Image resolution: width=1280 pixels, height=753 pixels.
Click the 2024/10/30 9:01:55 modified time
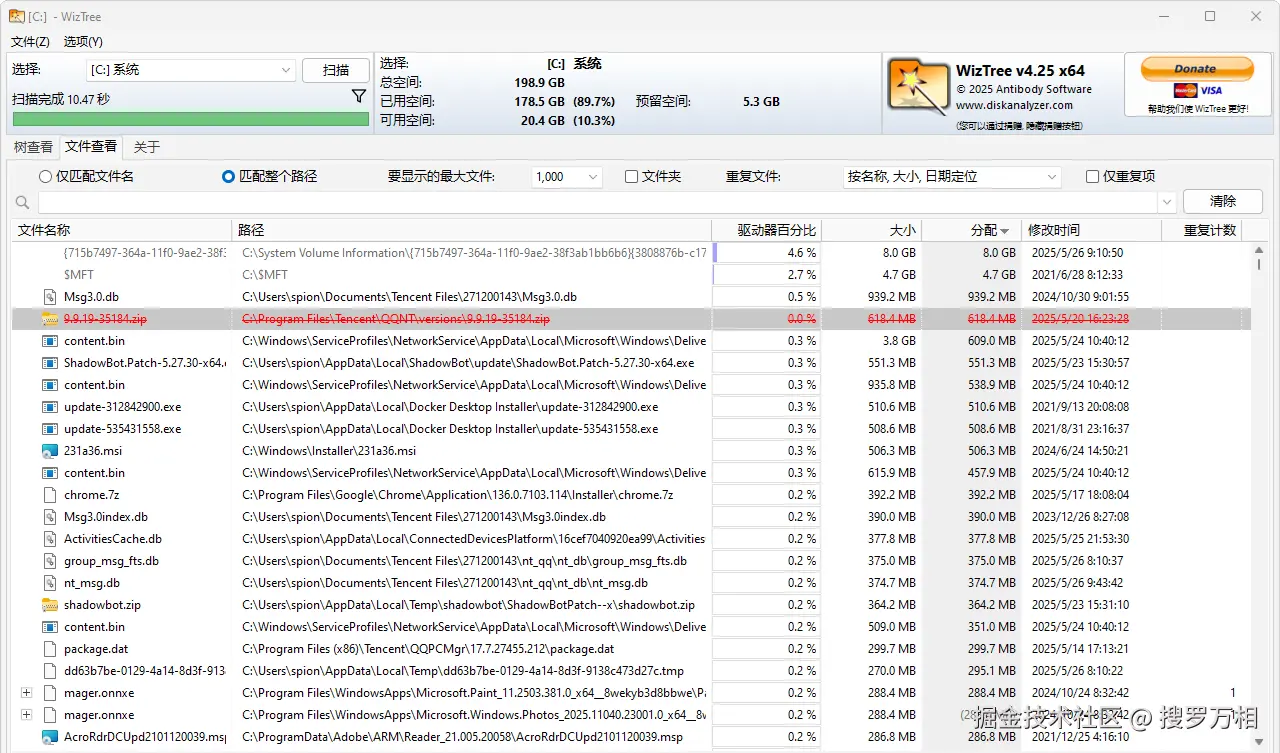pyautogui.click(x=1080, y=297)
